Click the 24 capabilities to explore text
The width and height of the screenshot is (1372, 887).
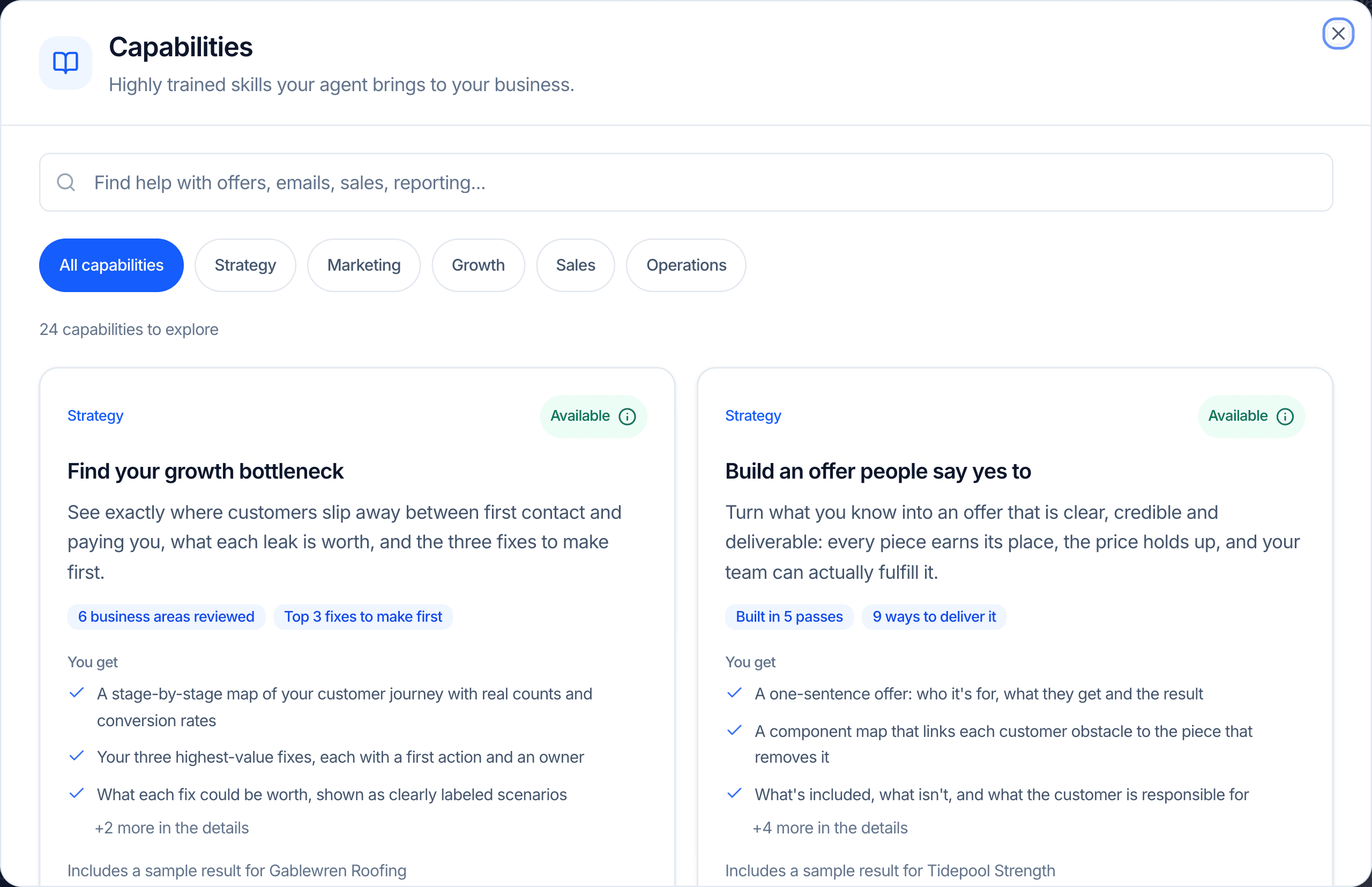point(129,330)
